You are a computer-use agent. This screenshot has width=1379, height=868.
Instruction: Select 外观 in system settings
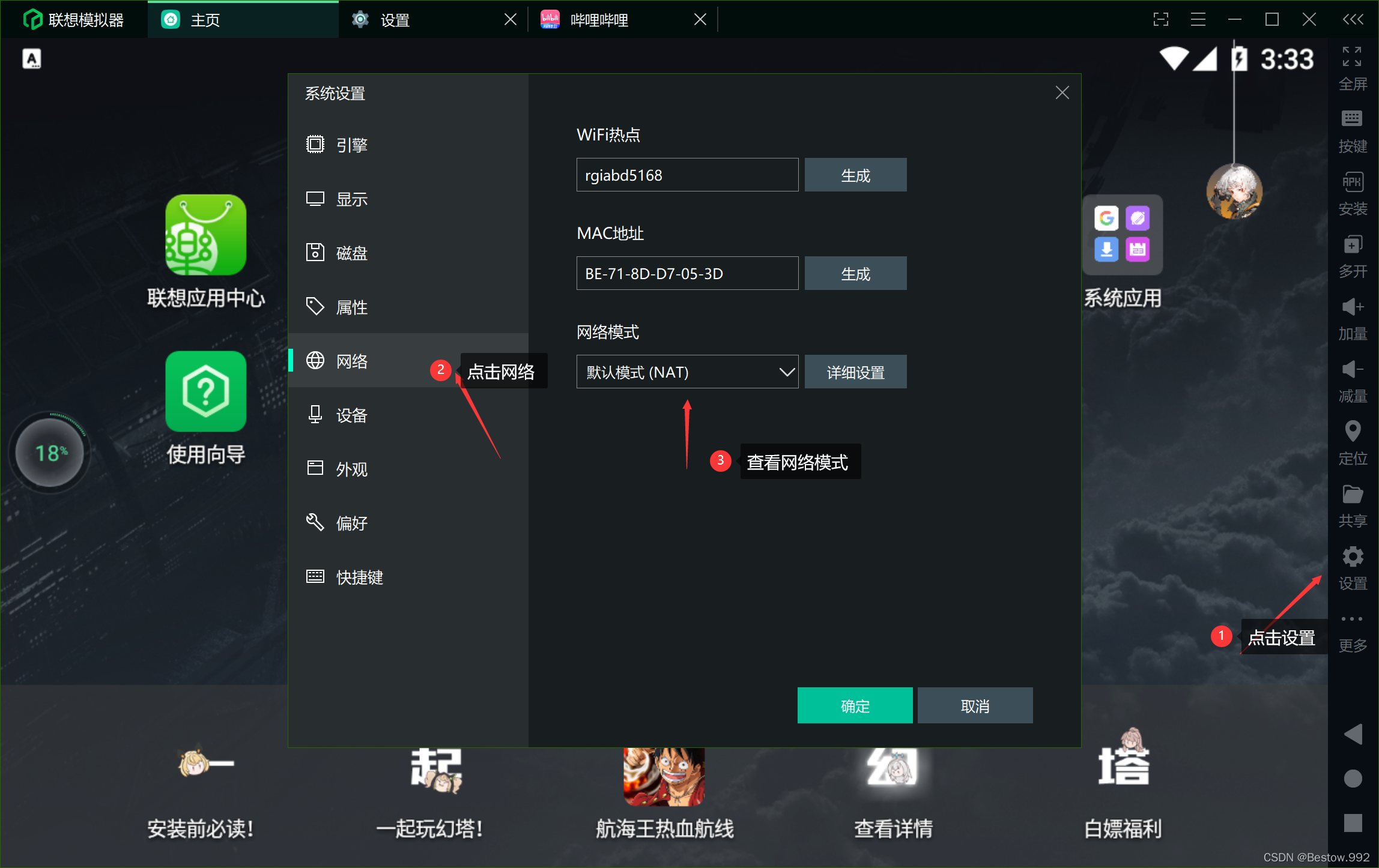(x=408, y=469)
